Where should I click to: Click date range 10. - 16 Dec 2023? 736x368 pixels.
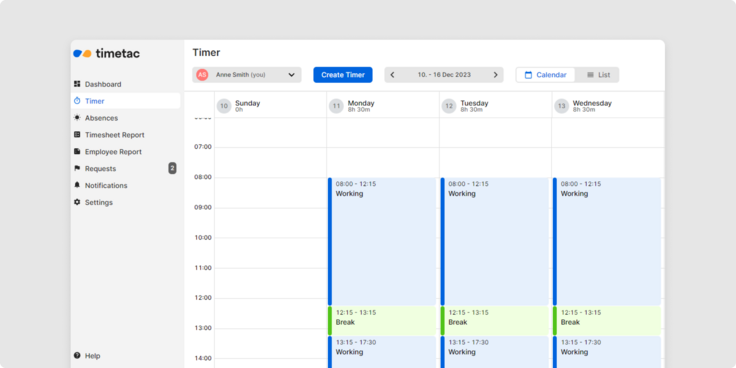tap(444, 75)
